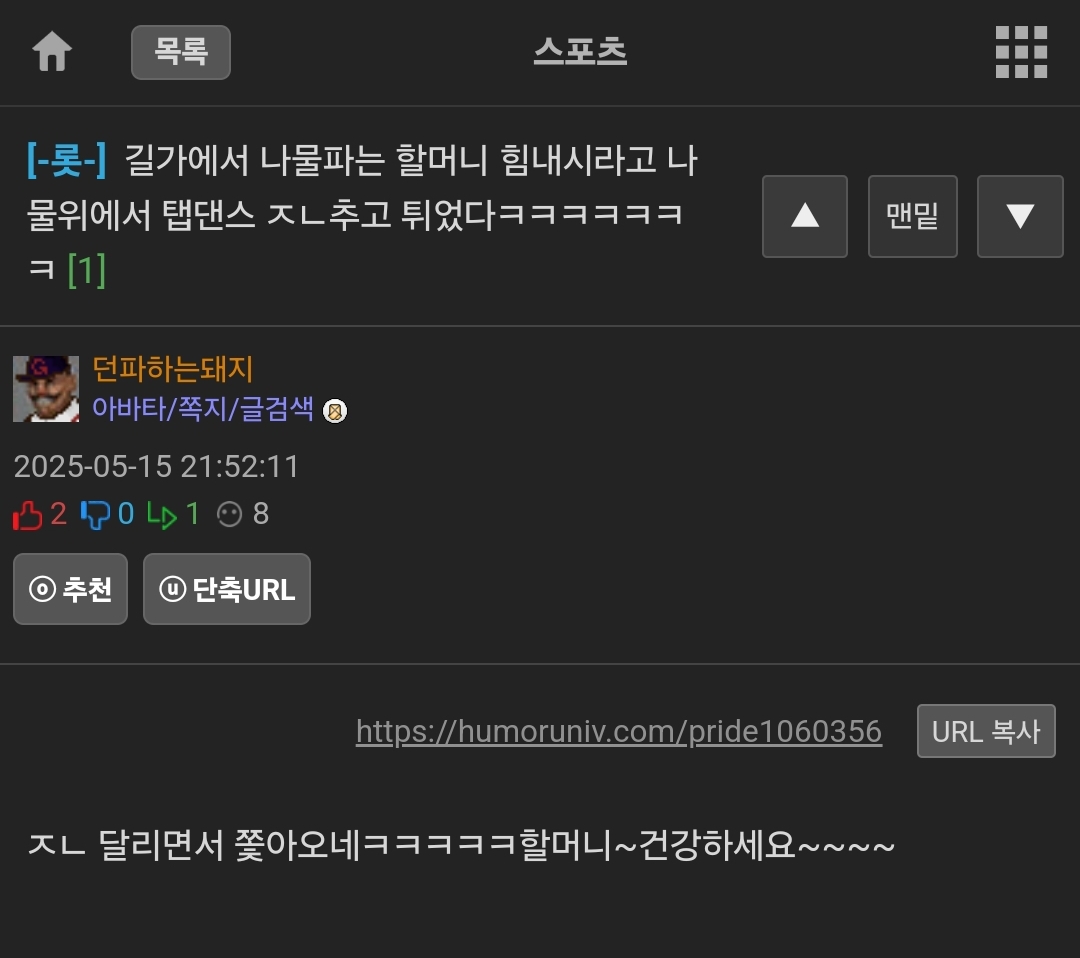Open 아바타/쪽지/글검색 user options
The width and height of the screenshot is (1080, 958).
point(203,408)
